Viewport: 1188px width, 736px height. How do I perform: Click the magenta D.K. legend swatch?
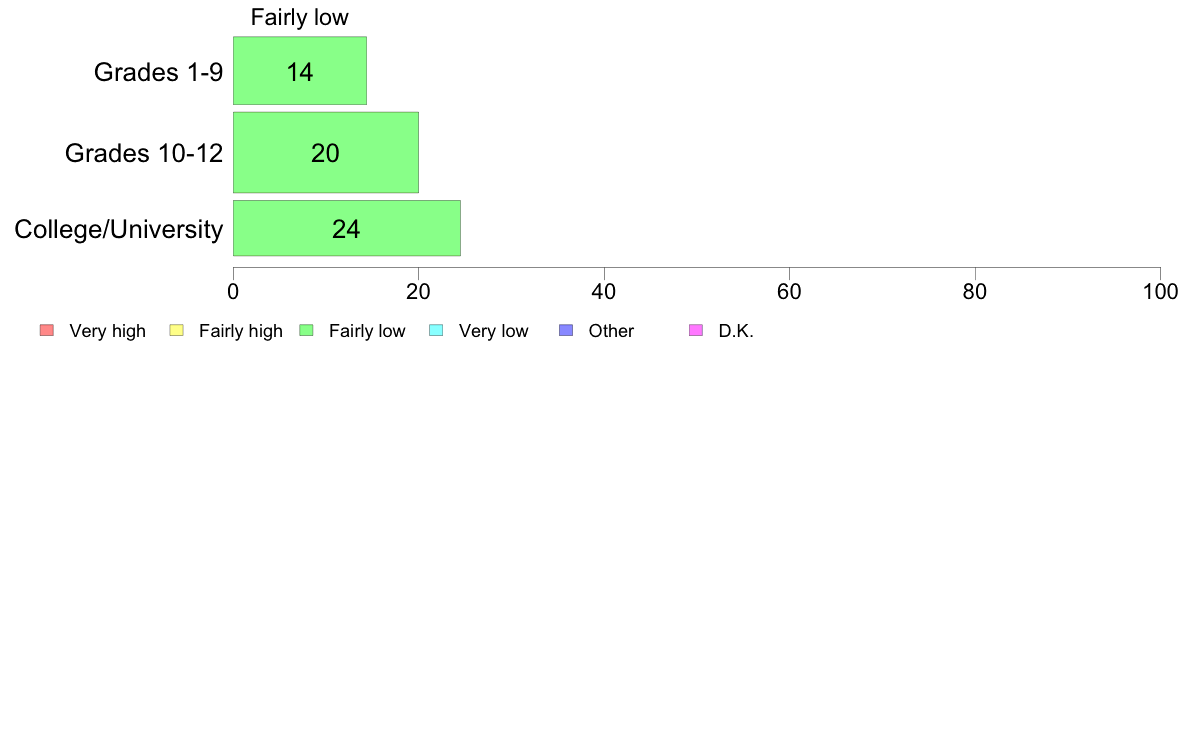pos(696,330)
